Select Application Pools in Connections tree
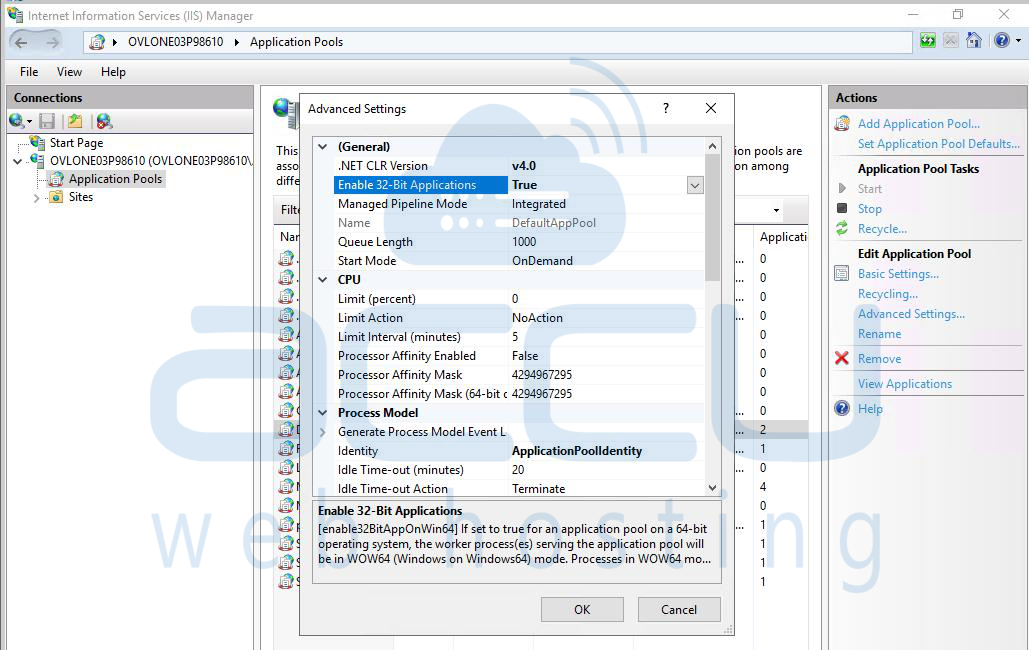This screenshot has height=650, width=1029. (x=115, y=179)
